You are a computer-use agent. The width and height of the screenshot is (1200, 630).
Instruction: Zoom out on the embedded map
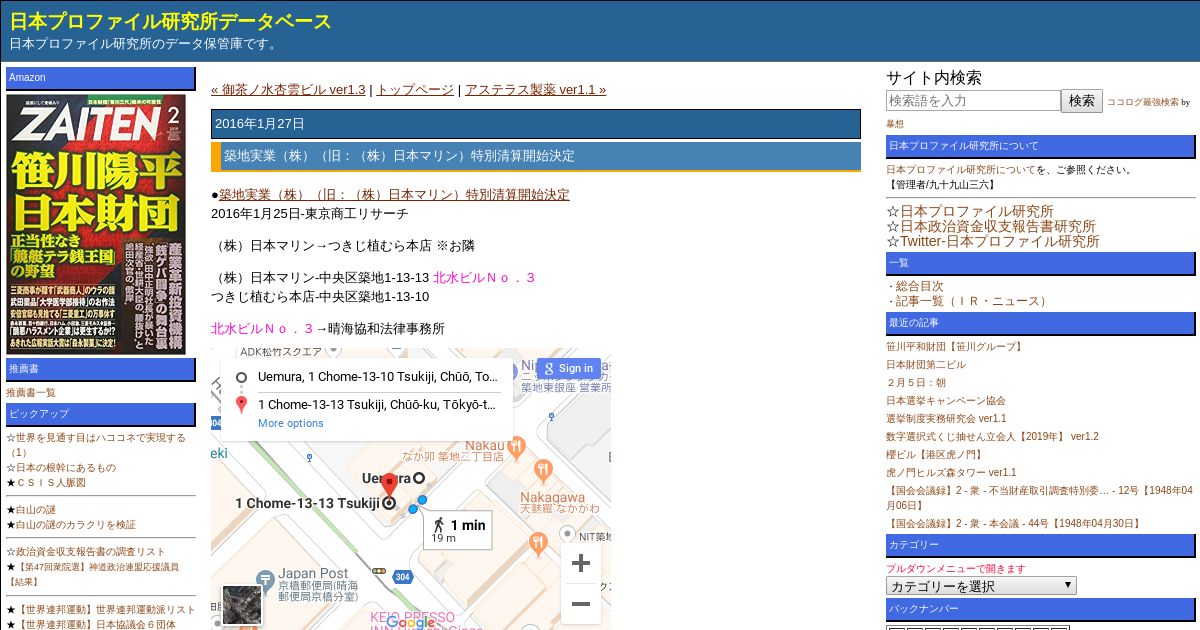581,604
